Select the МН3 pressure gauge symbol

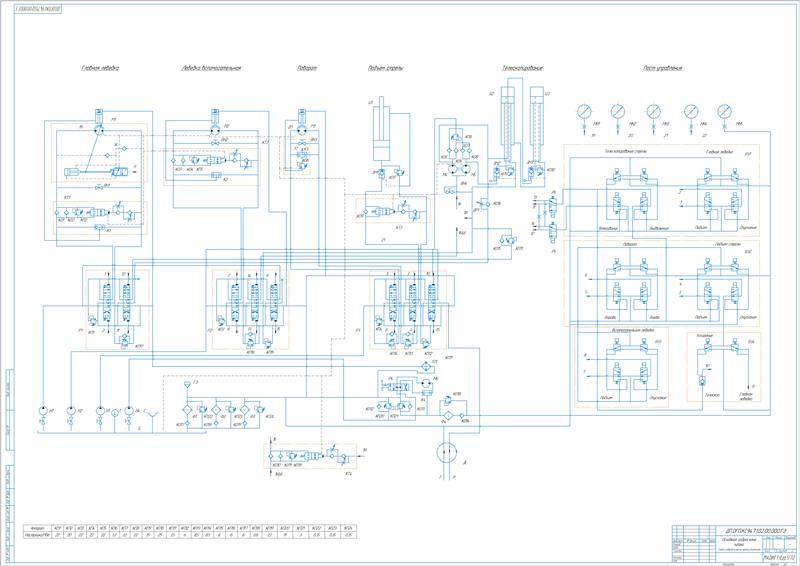click(x=654, y=111)
